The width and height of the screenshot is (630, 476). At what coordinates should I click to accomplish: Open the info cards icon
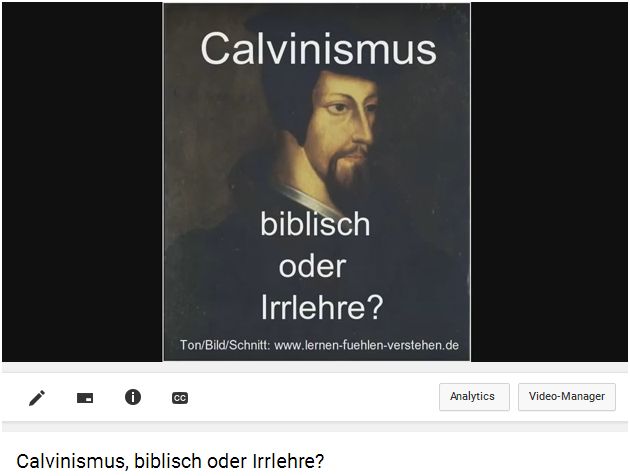click(133, 397)
